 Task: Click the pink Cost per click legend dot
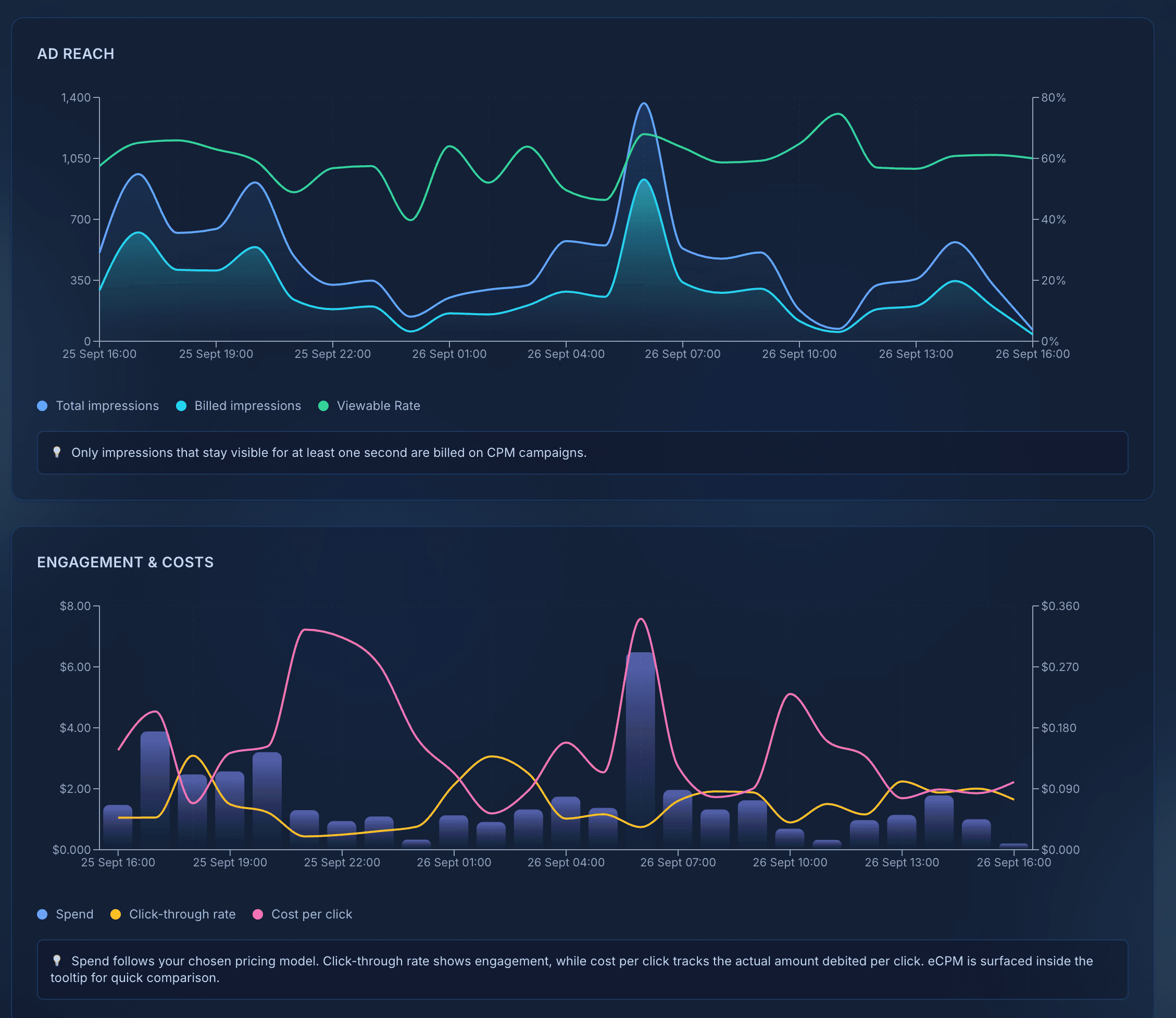258,914
